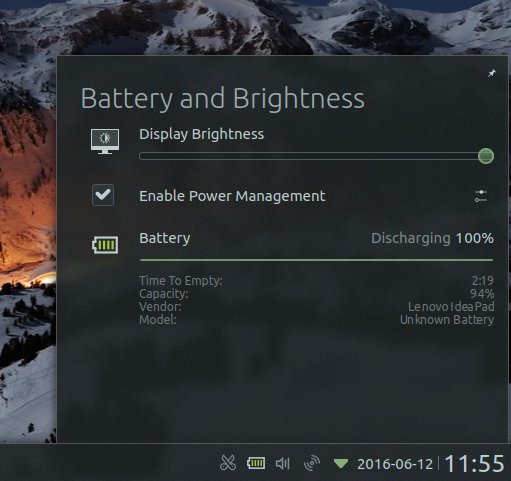Click the Display Brightness label
The width and height of the screenshot is (511, 481).
pos(202,134)
